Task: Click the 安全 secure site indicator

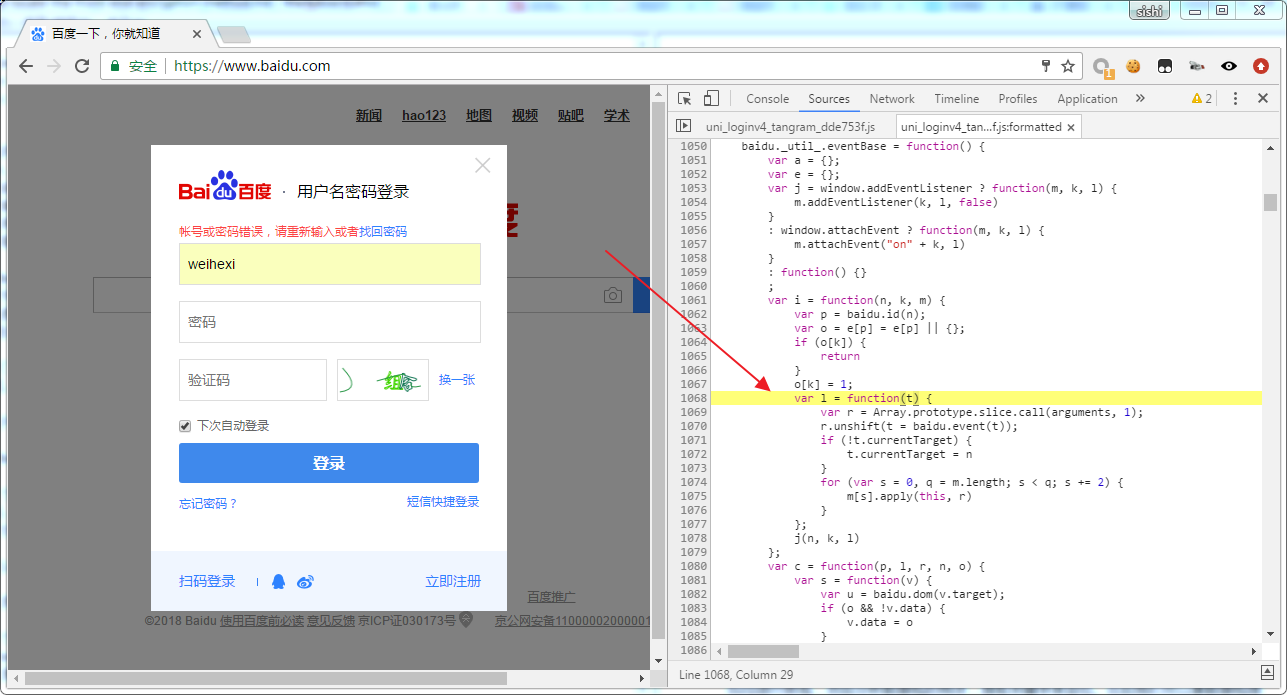Action: [134, 66]
